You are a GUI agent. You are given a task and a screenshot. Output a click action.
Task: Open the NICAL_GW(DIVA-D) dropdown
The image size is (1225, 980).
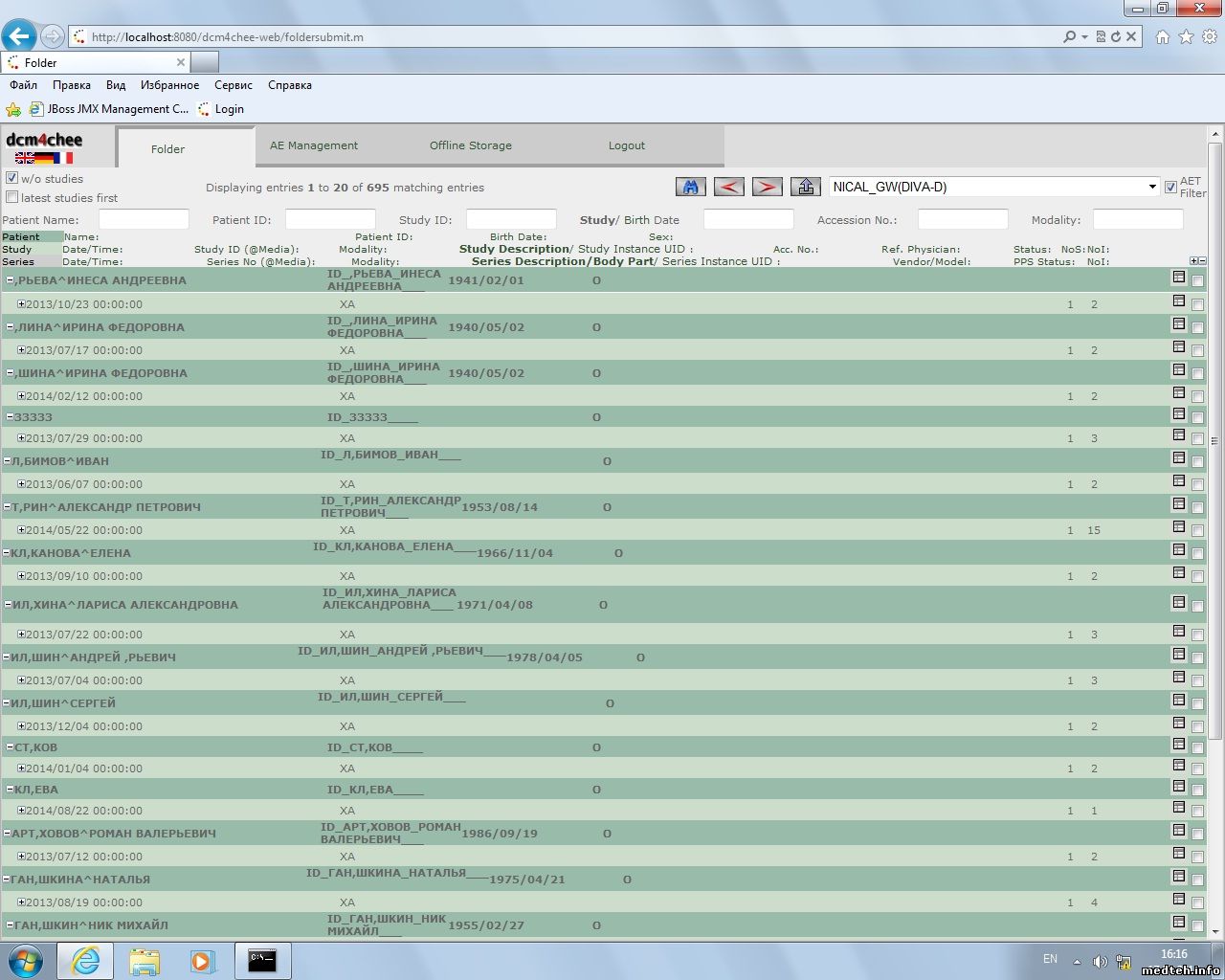[1152, 187]
